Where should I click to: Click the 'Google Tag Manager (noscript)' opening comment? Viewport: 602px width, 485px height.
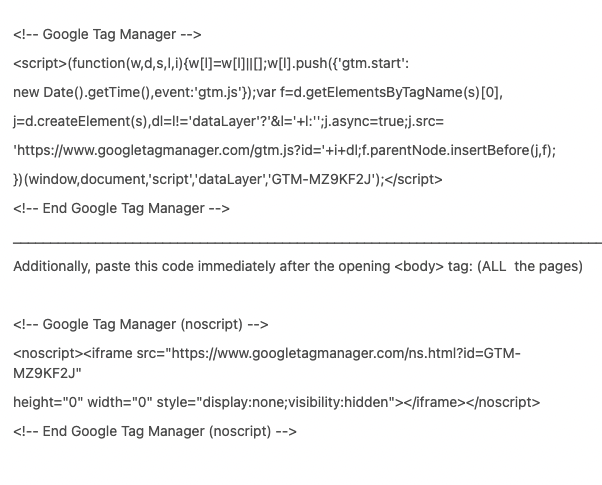point(141,324)
